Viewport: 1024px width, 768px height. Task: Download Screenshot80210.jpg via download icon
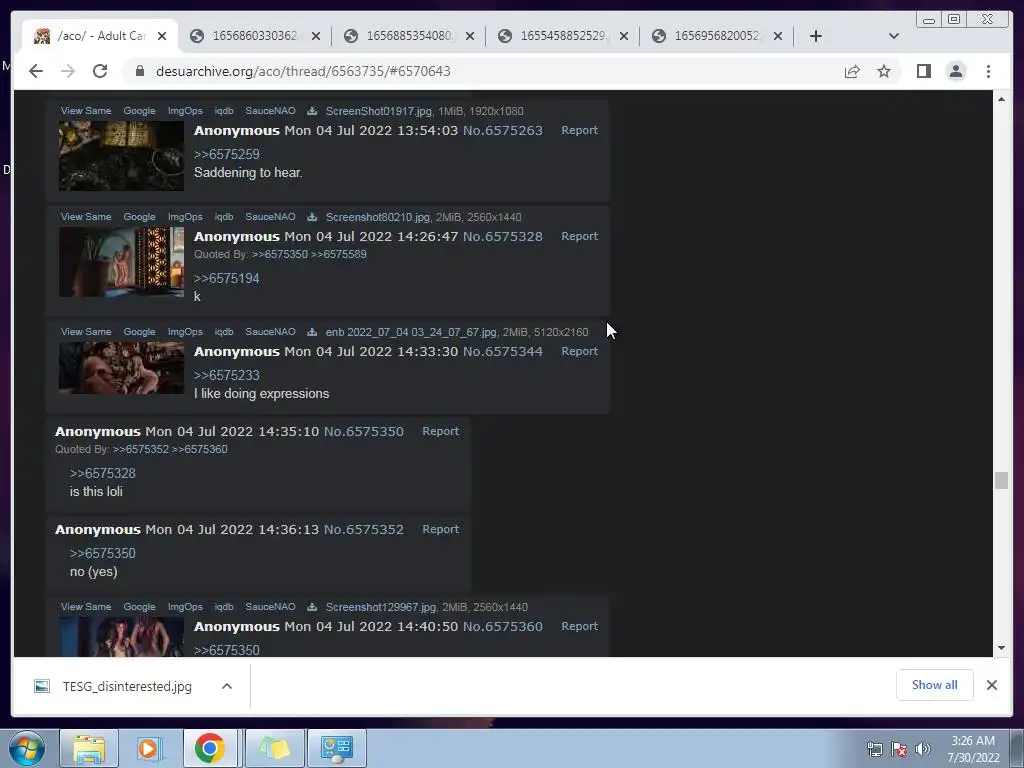point(312,217)
